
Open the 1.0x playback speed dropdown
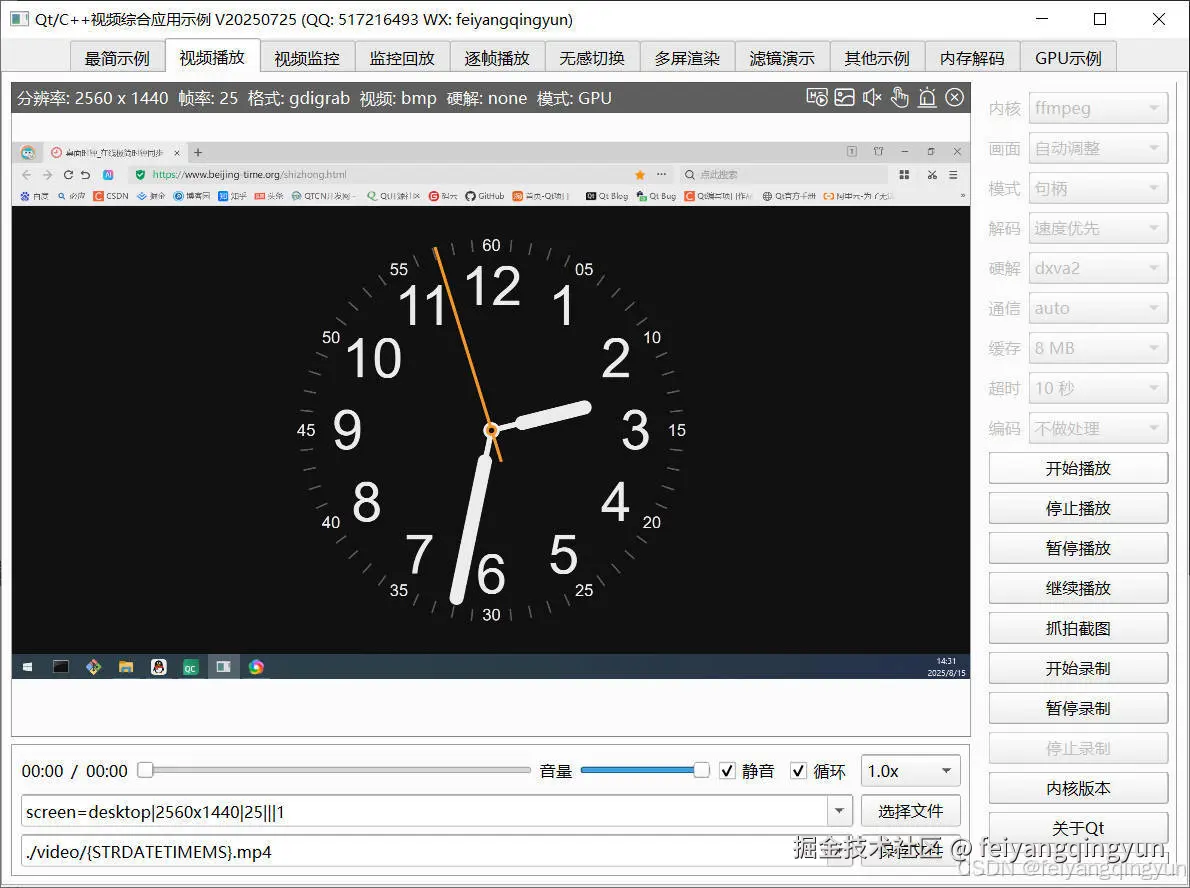click(909, 770)
